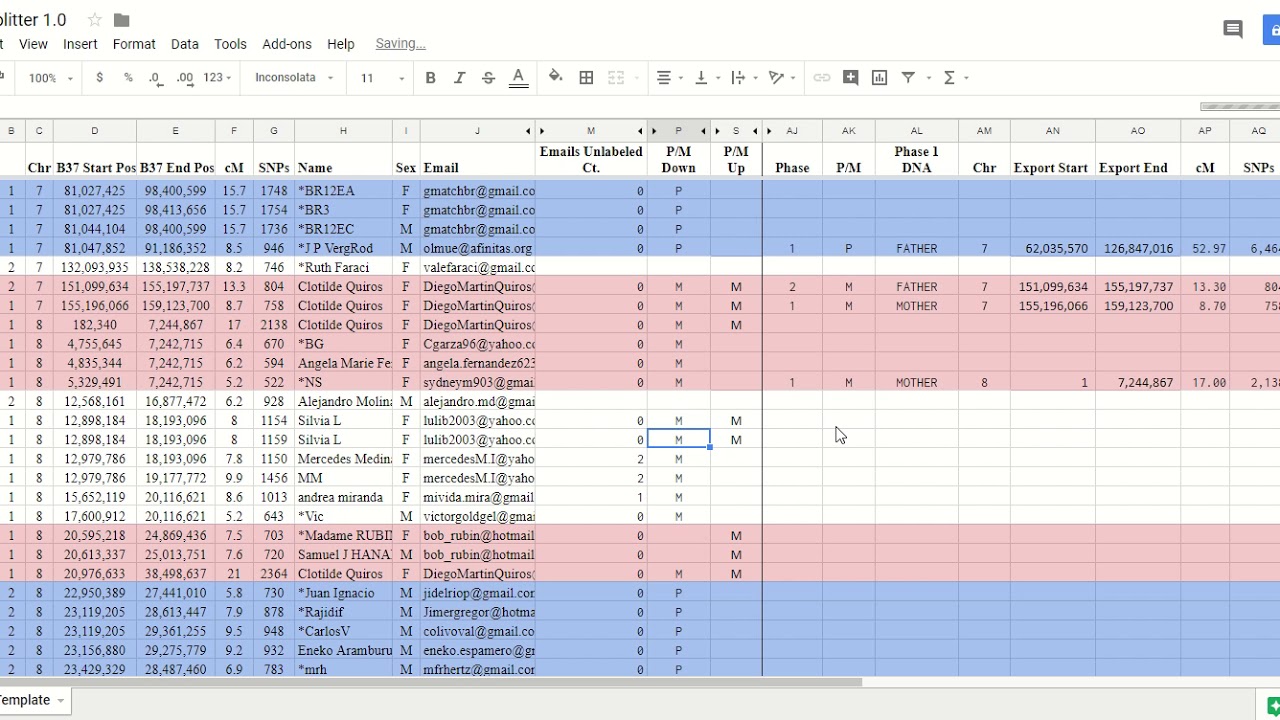Star the spreadsheet with the star icon
Screen dimensions: 1280x720
coord(95,20)
